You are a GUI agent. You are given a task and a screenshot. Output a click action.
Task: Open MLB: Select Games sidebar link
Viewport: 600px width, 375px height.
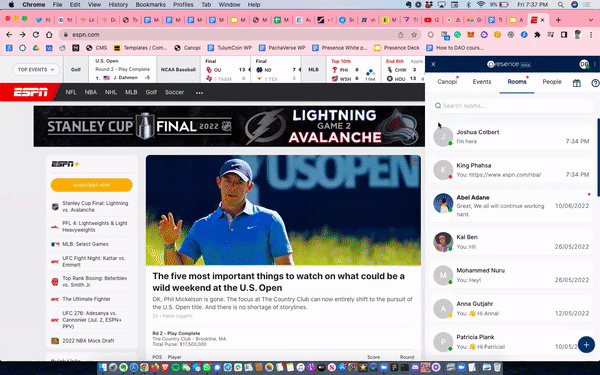pyautogui.click(x=85, y=244)
